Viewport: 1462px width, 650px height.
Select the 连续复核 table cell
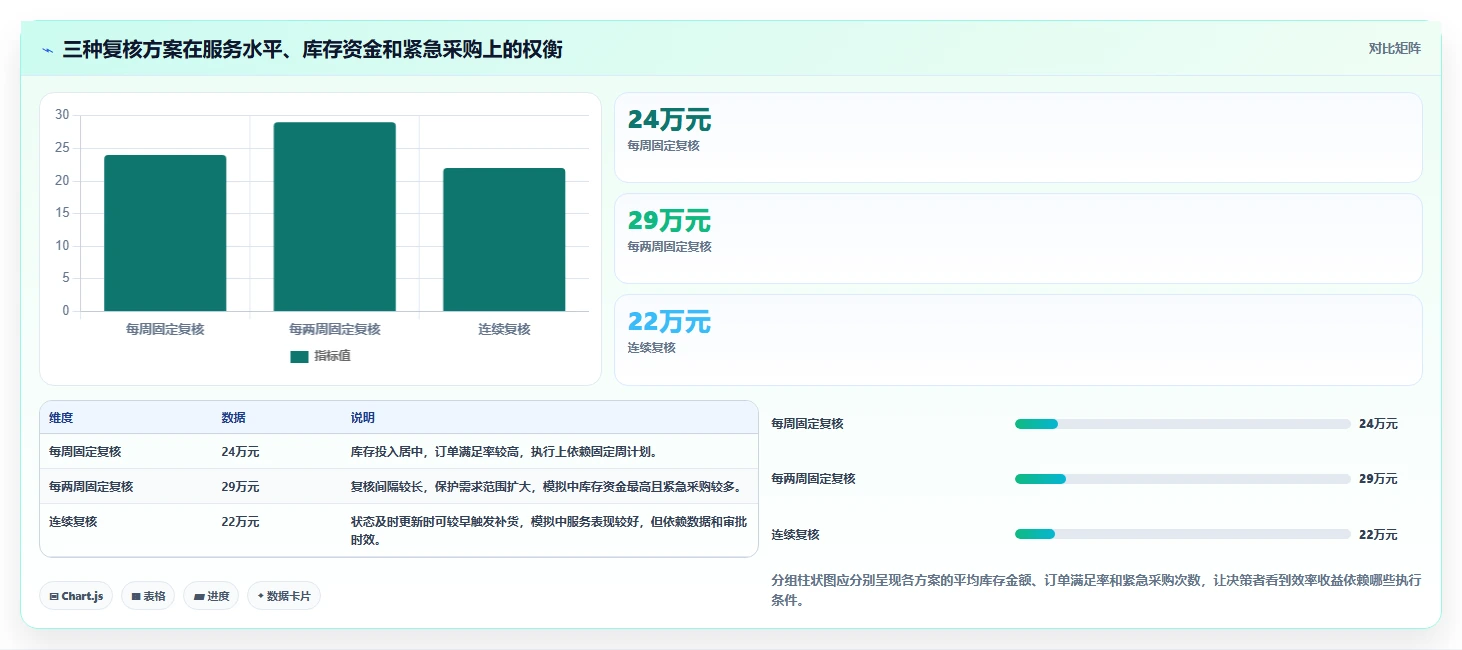[x=73, y=522]
